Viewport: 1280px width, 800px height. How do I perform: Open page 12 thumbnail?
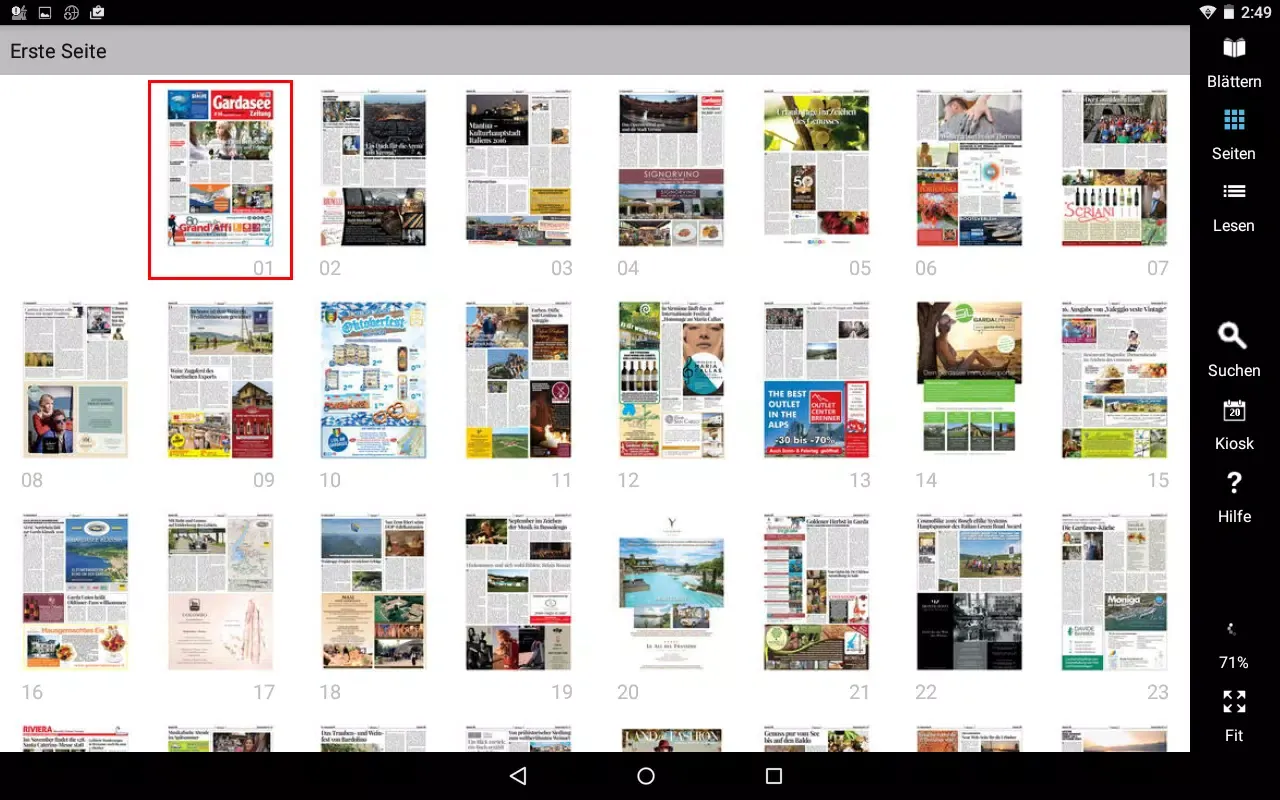tap(671, 381)
